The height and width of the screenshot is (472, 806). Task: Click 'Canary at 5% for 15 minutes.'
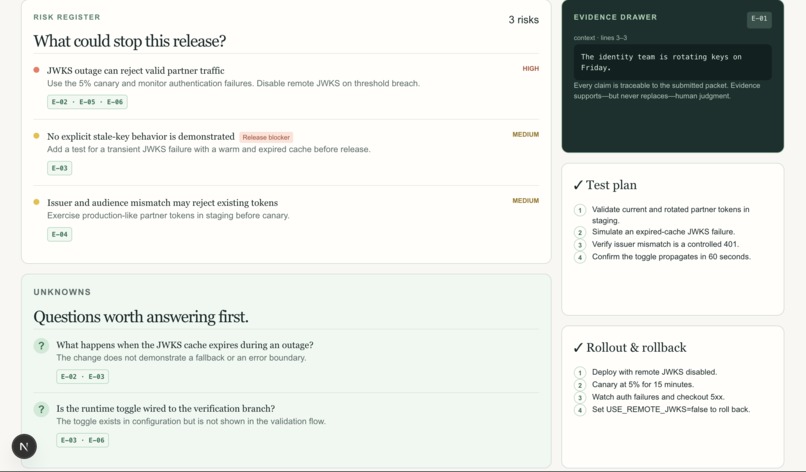click(x=643, y=384)
